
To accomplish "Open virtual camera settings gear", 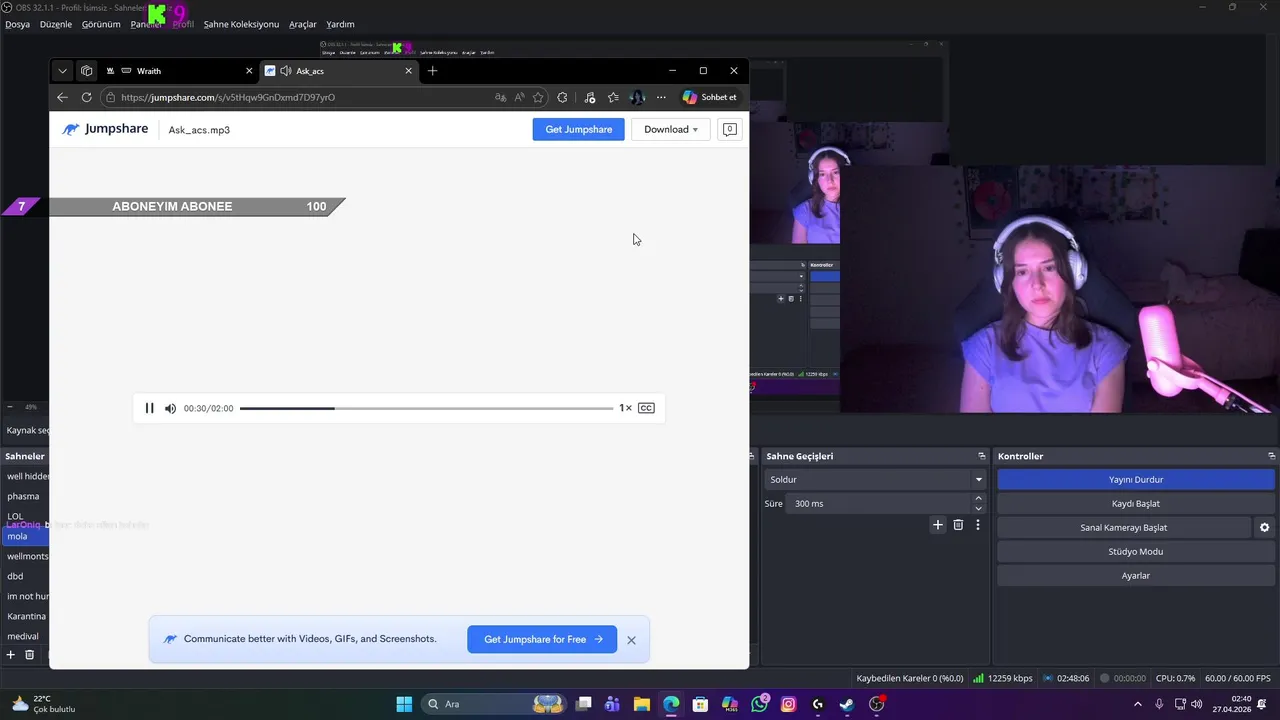I will pyautogui.click(x=1264, y=527).
